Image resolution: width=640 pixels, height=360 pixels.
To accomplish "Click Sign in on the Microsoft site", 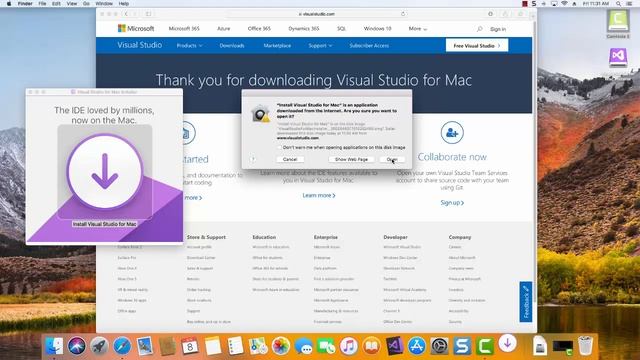I will [x=498, y=29].
